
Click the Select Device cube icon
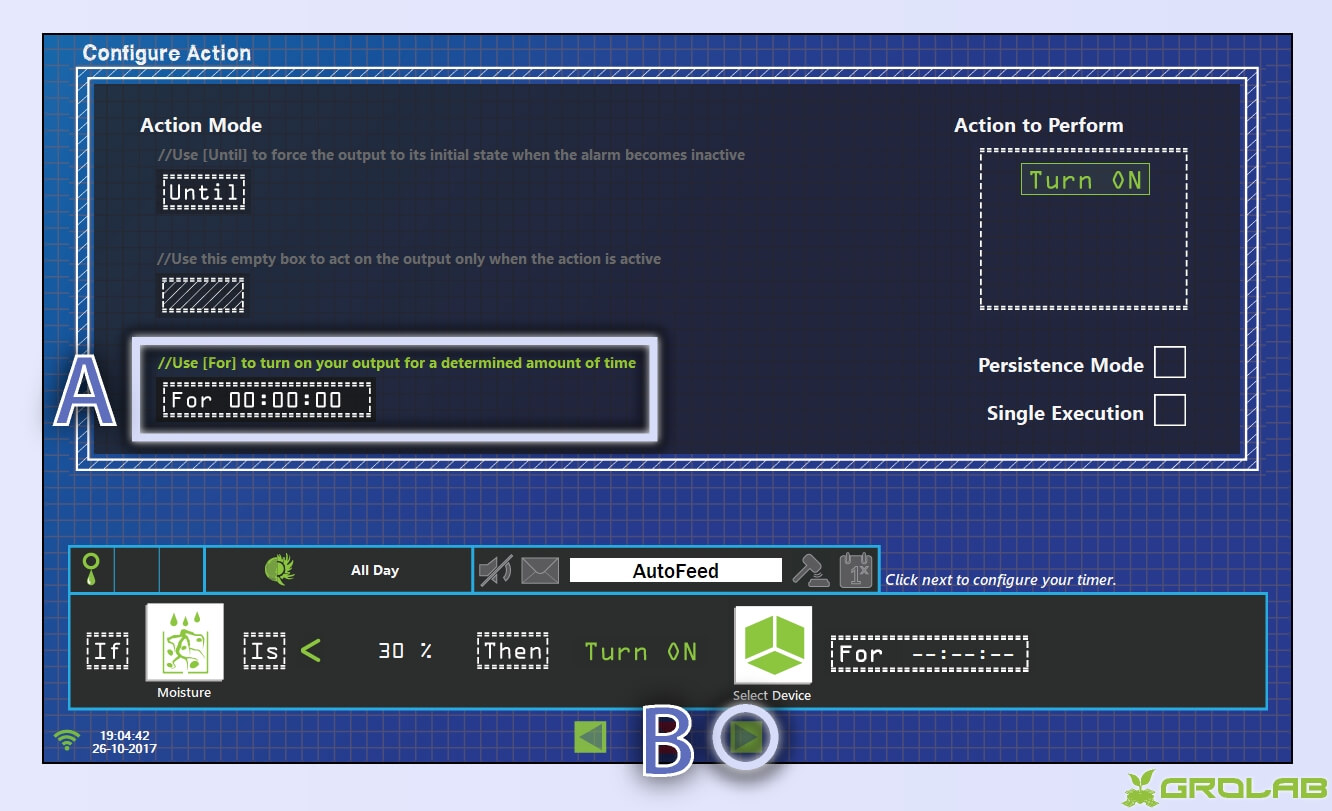[x=773, y=645]
